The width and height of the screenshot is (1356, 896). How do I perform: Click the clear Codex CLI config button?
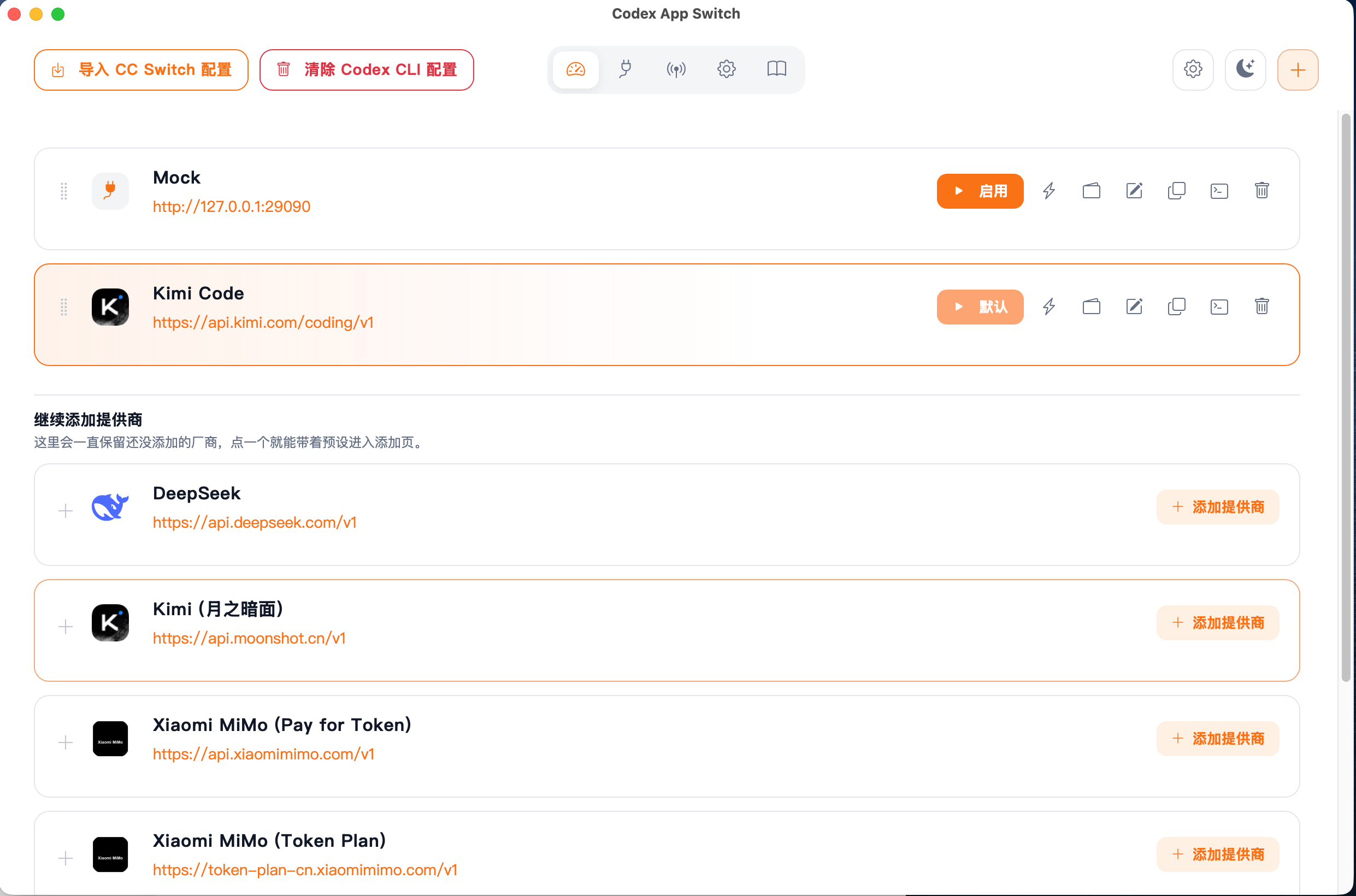click(x=367, y=70)
